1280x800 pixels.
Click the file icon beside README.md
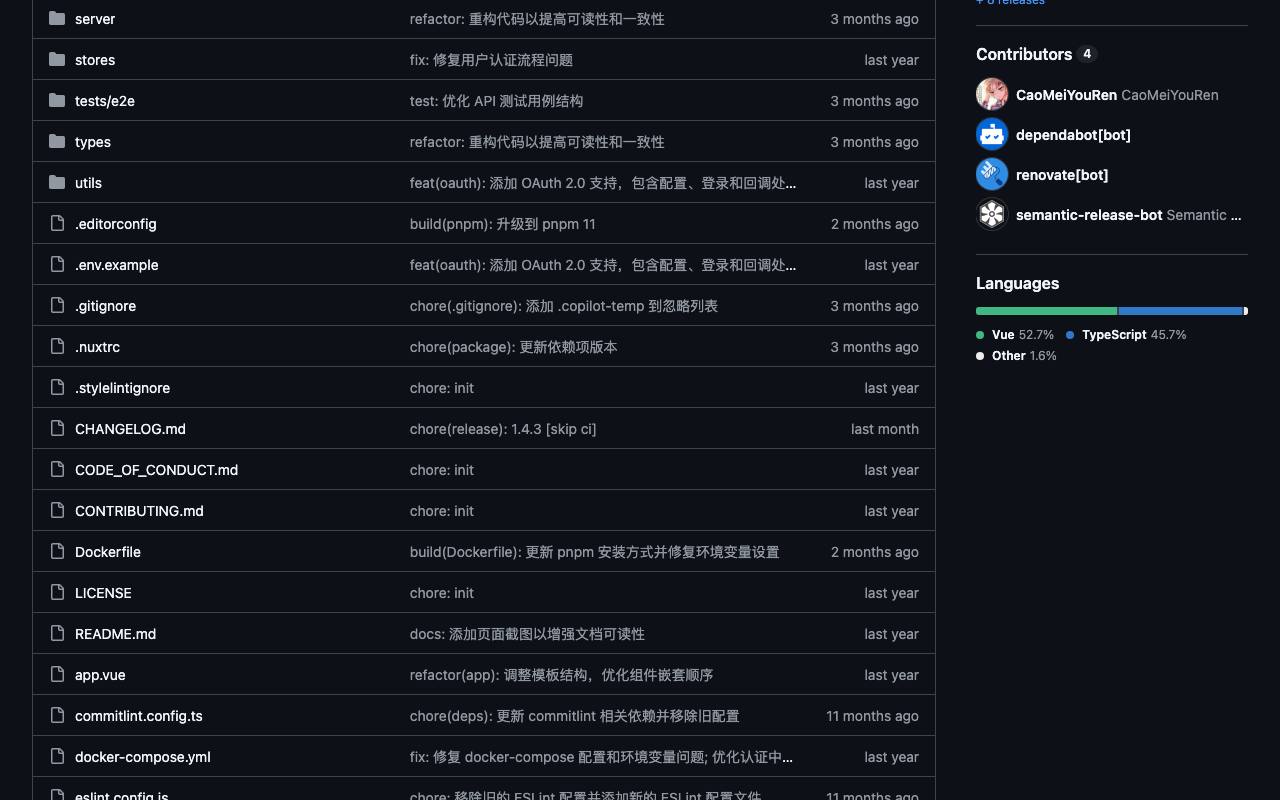57,634
